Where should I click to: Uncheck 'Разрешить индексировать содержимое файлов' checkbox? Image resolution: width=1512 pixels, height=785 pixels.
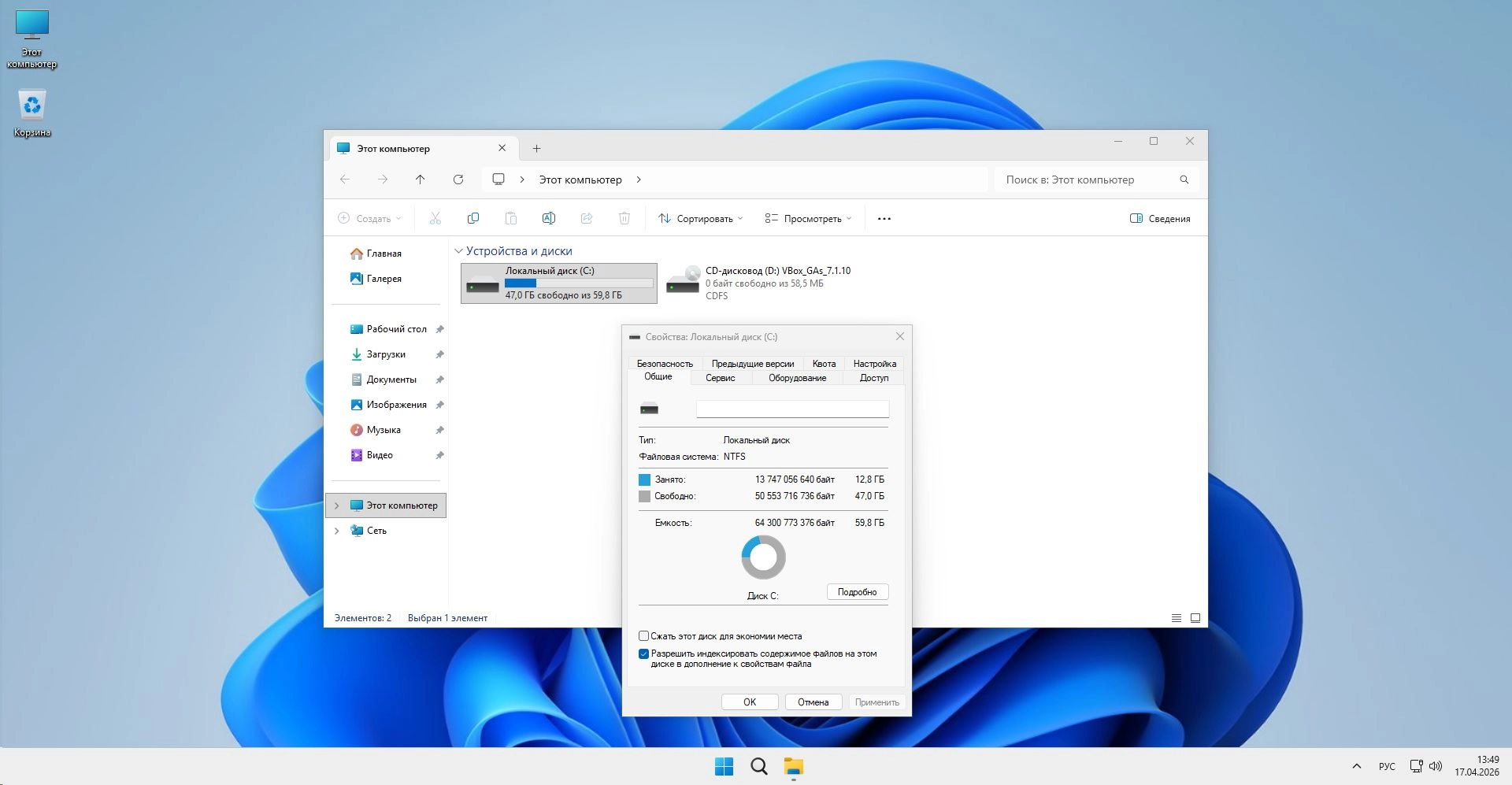click(643, 654)
